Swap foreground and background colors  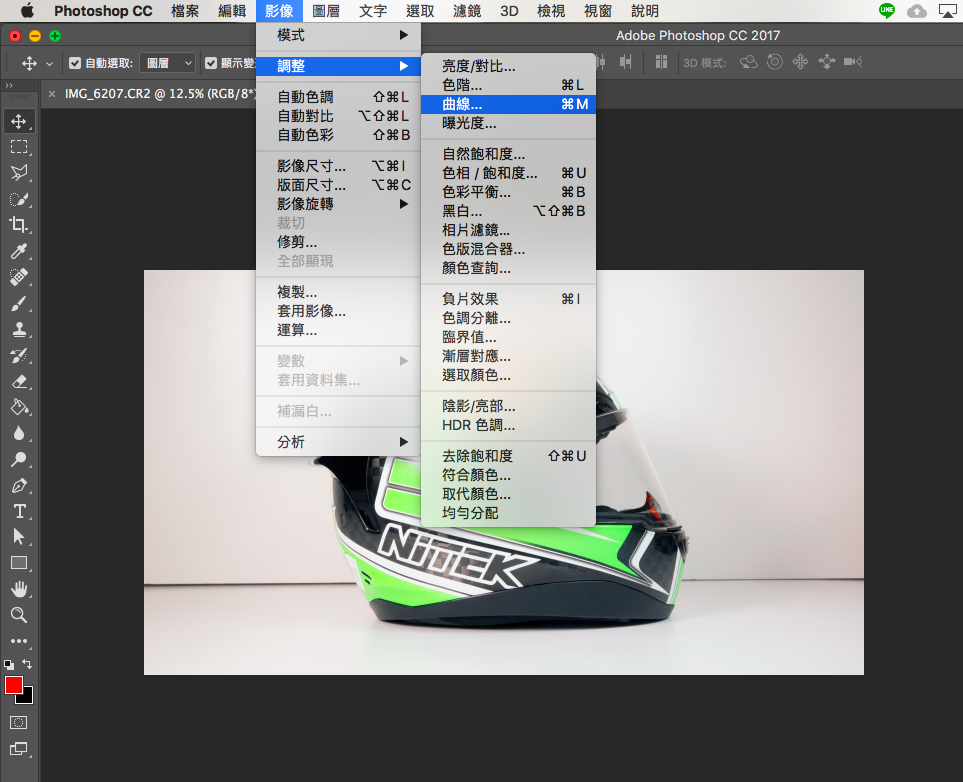[27, 663]
